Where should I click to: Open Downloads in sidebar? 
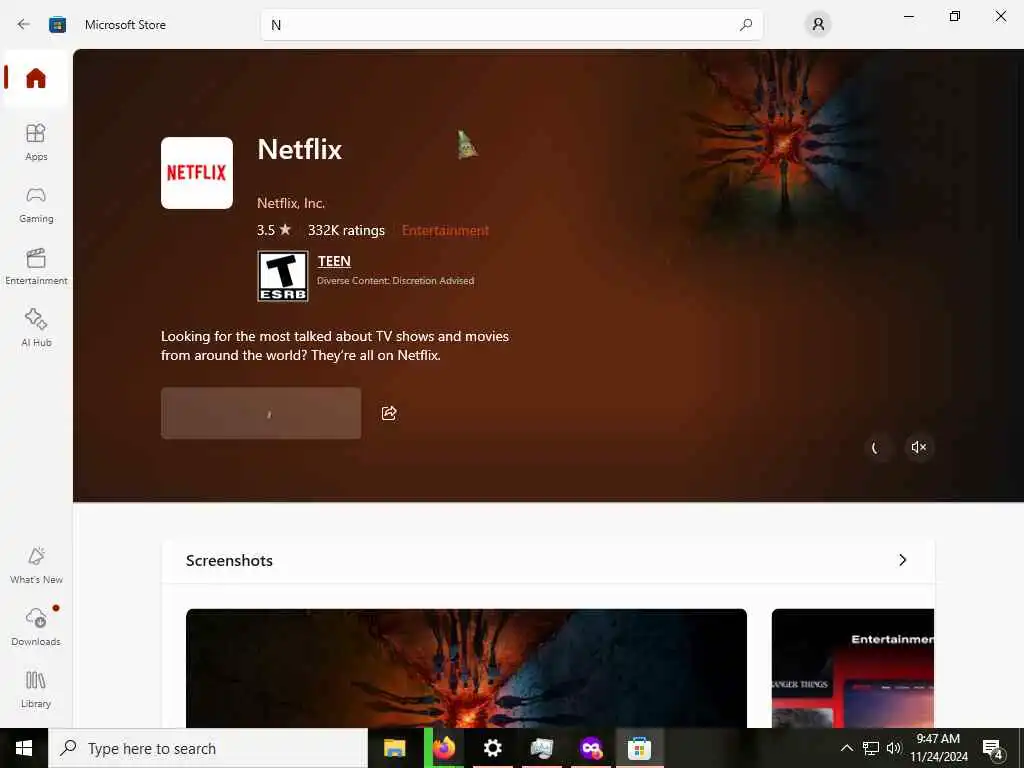(x=36, y=627)
